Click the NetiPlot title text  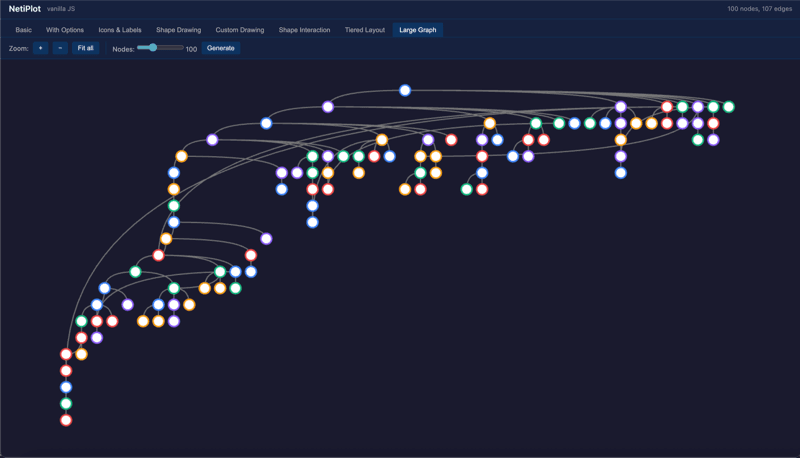[24, 9]
